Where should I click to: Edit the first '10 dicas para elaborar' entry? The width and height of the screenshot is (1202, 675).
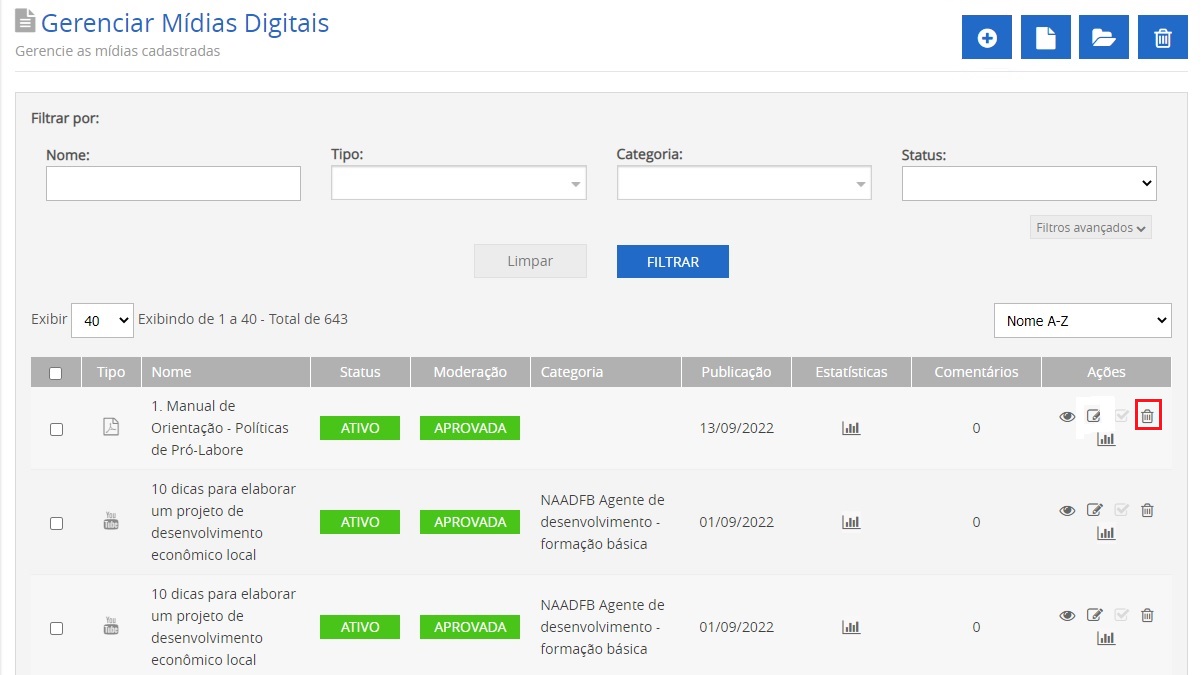[x=1094, y=510]
